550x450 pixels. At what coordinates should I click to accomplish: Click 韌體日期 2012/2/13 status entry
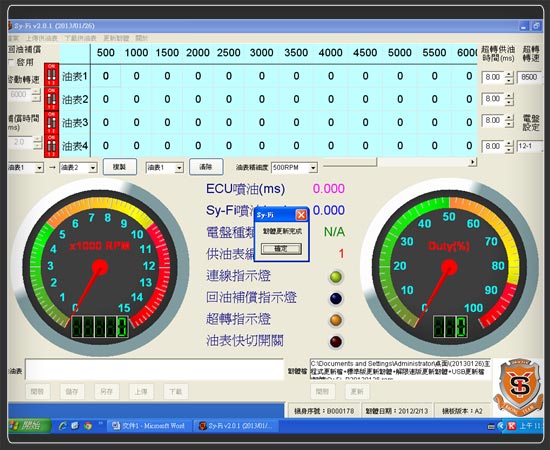pos(397,411)
